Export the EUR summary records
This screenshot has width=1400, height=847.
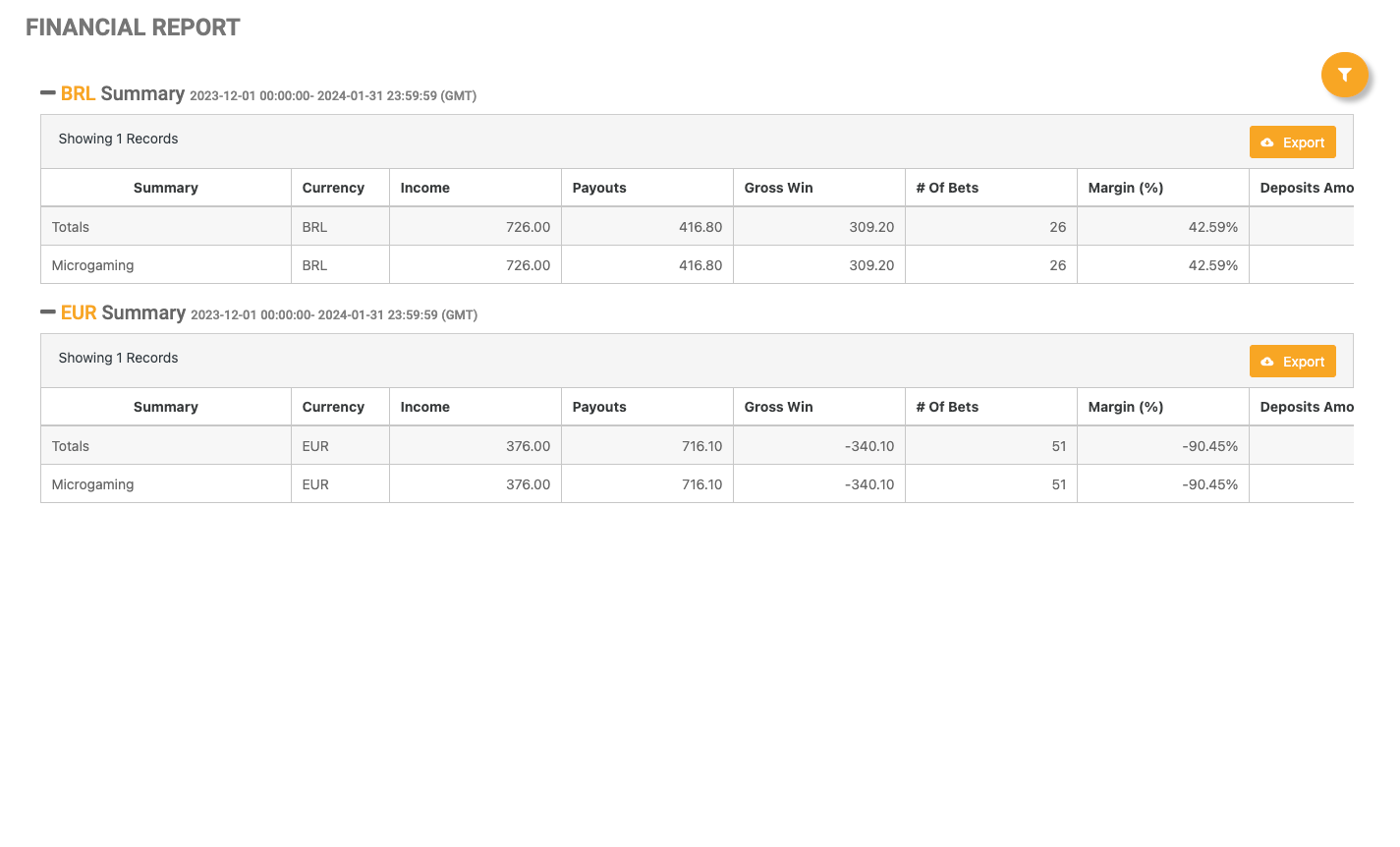1292,362
